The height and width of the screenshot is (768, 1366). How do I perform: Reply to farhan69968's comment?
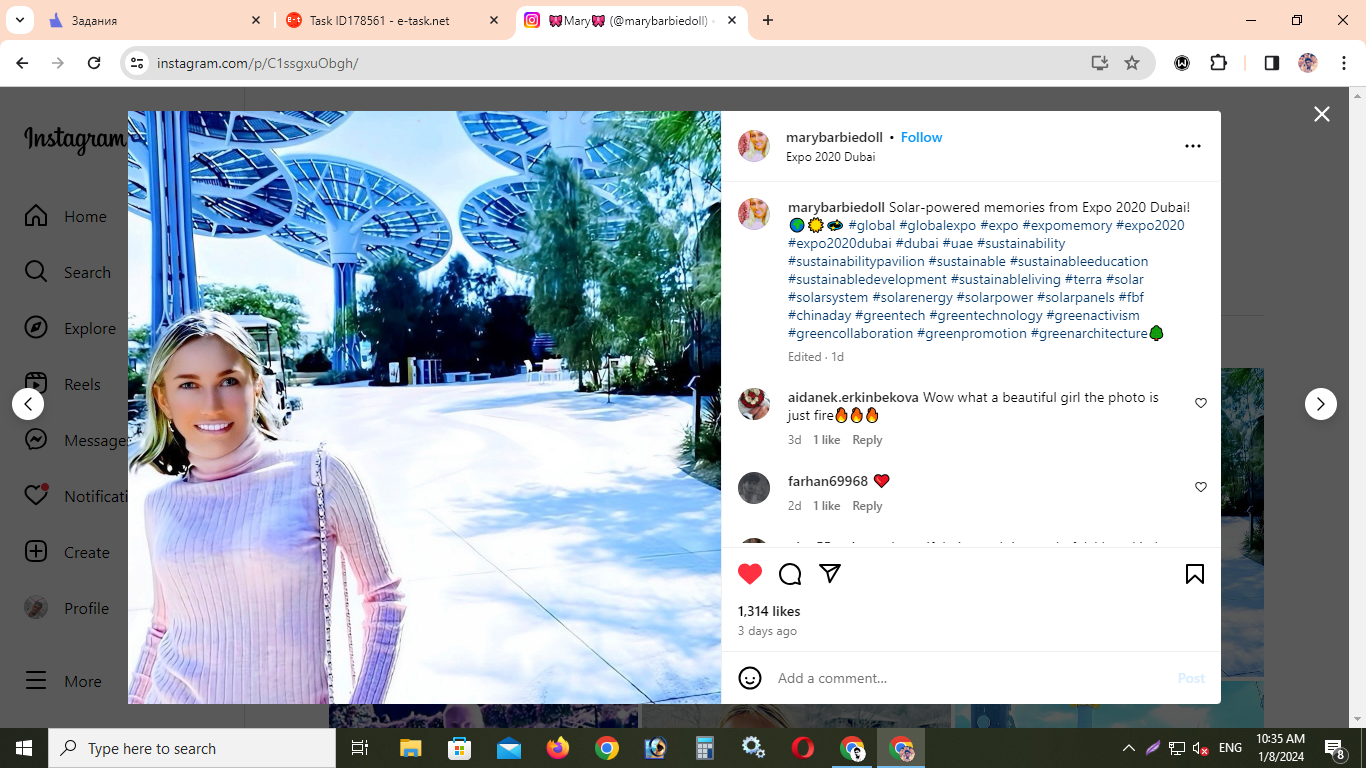(867, 506)
